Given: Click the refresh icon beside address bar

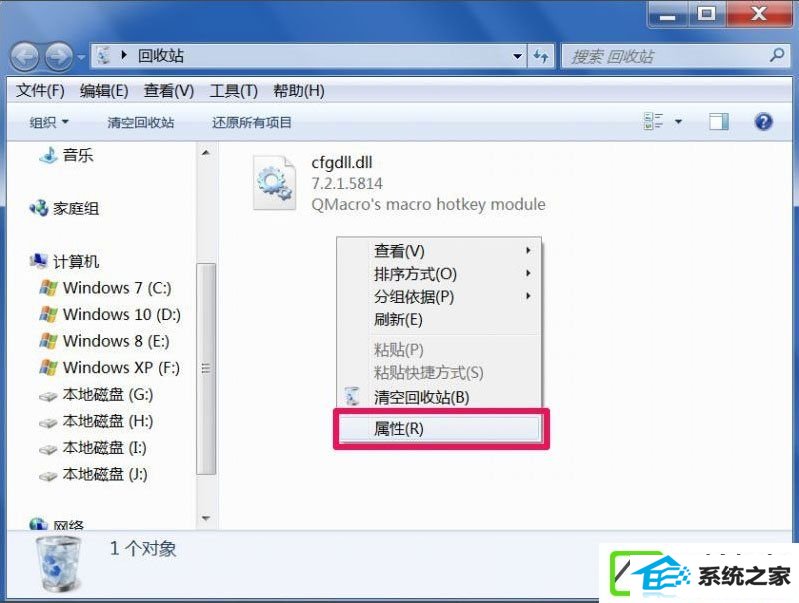Looking at the screenshot, I should point(540,56).
